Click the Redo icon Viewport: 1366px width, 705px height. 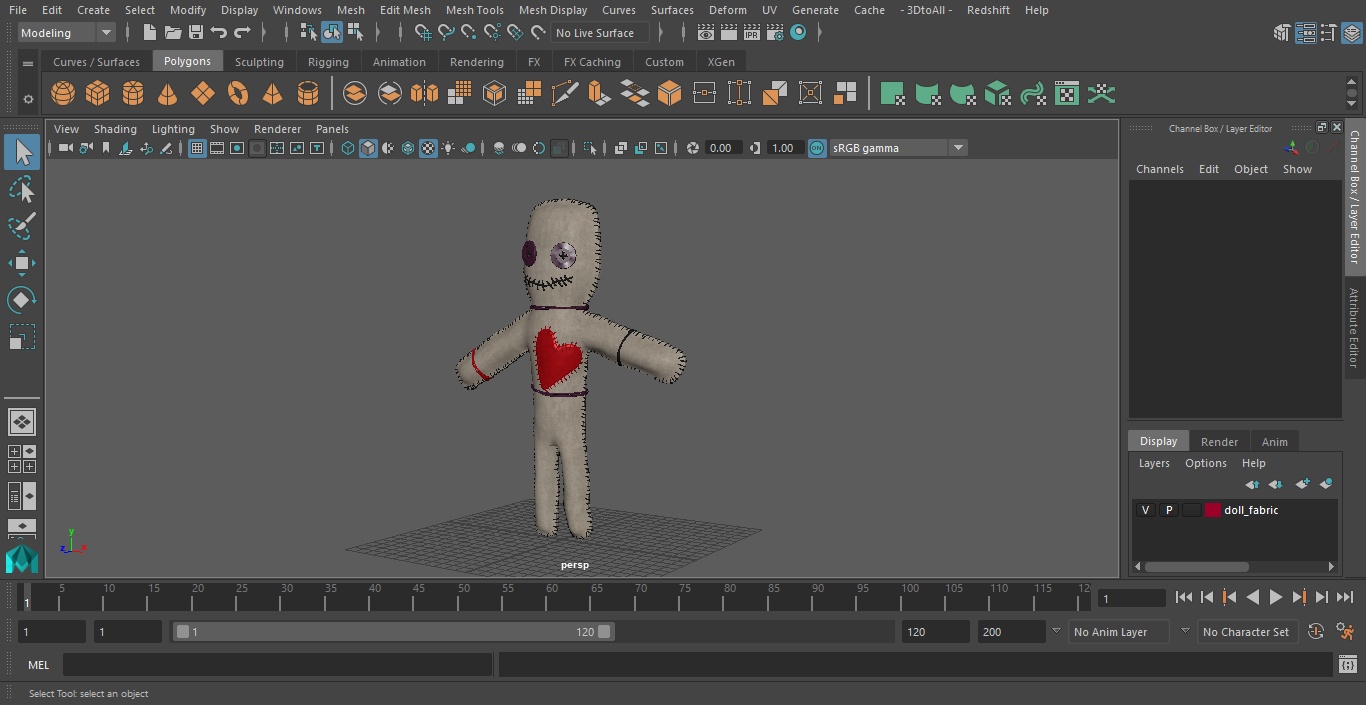pos(242,33)
